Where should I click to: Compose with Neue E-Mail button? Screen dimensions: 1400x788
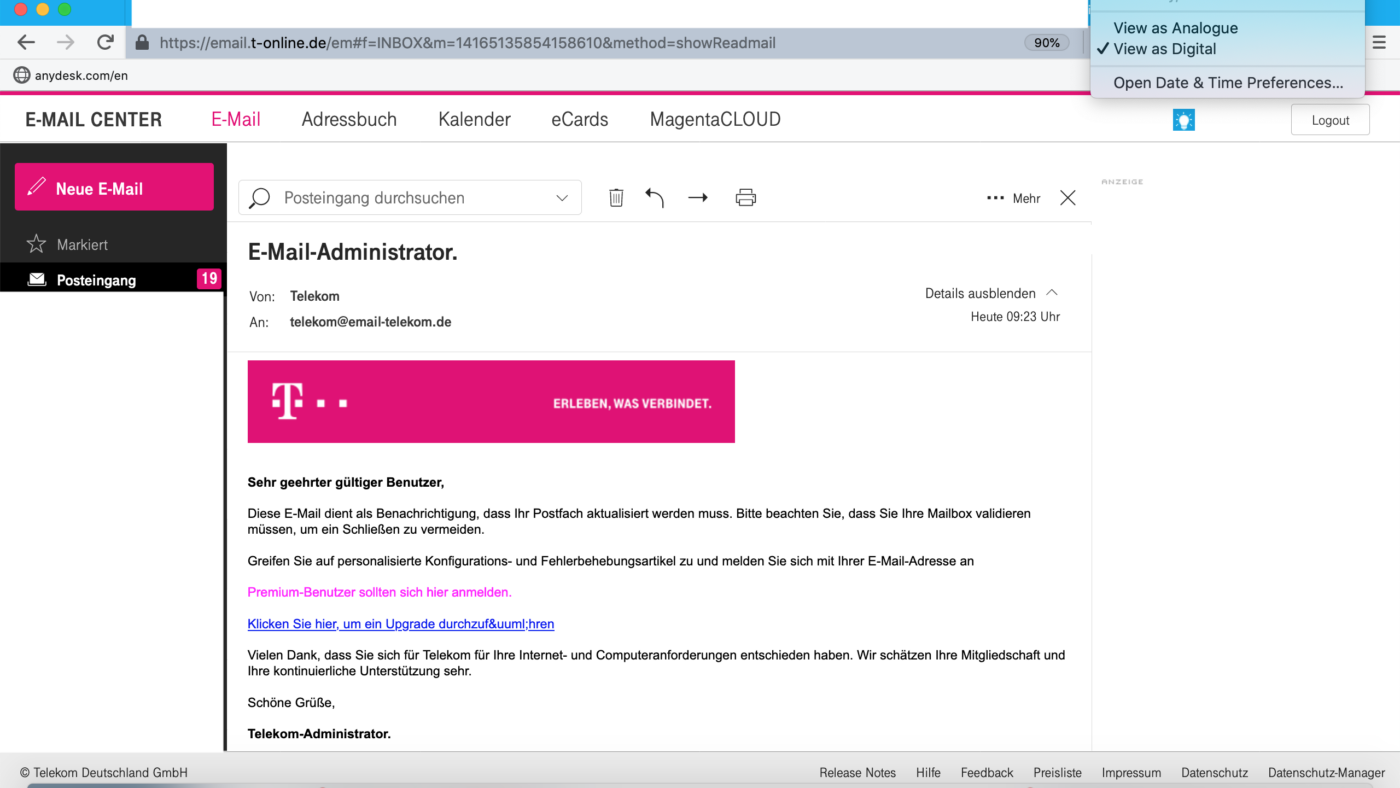(114, 187)
